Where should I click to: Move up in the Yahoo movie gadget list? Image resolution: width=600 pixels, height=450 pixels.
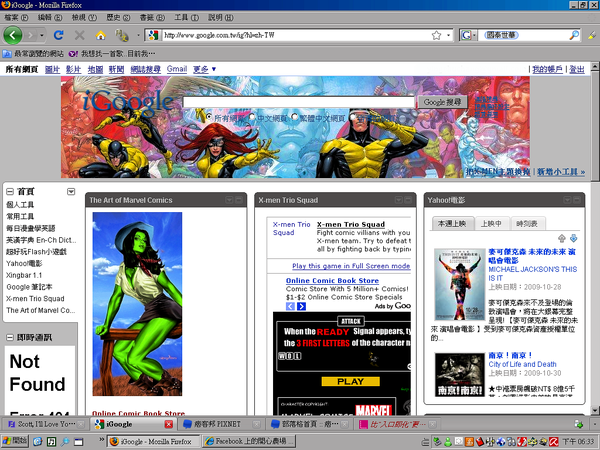click(x=561, y=238)
